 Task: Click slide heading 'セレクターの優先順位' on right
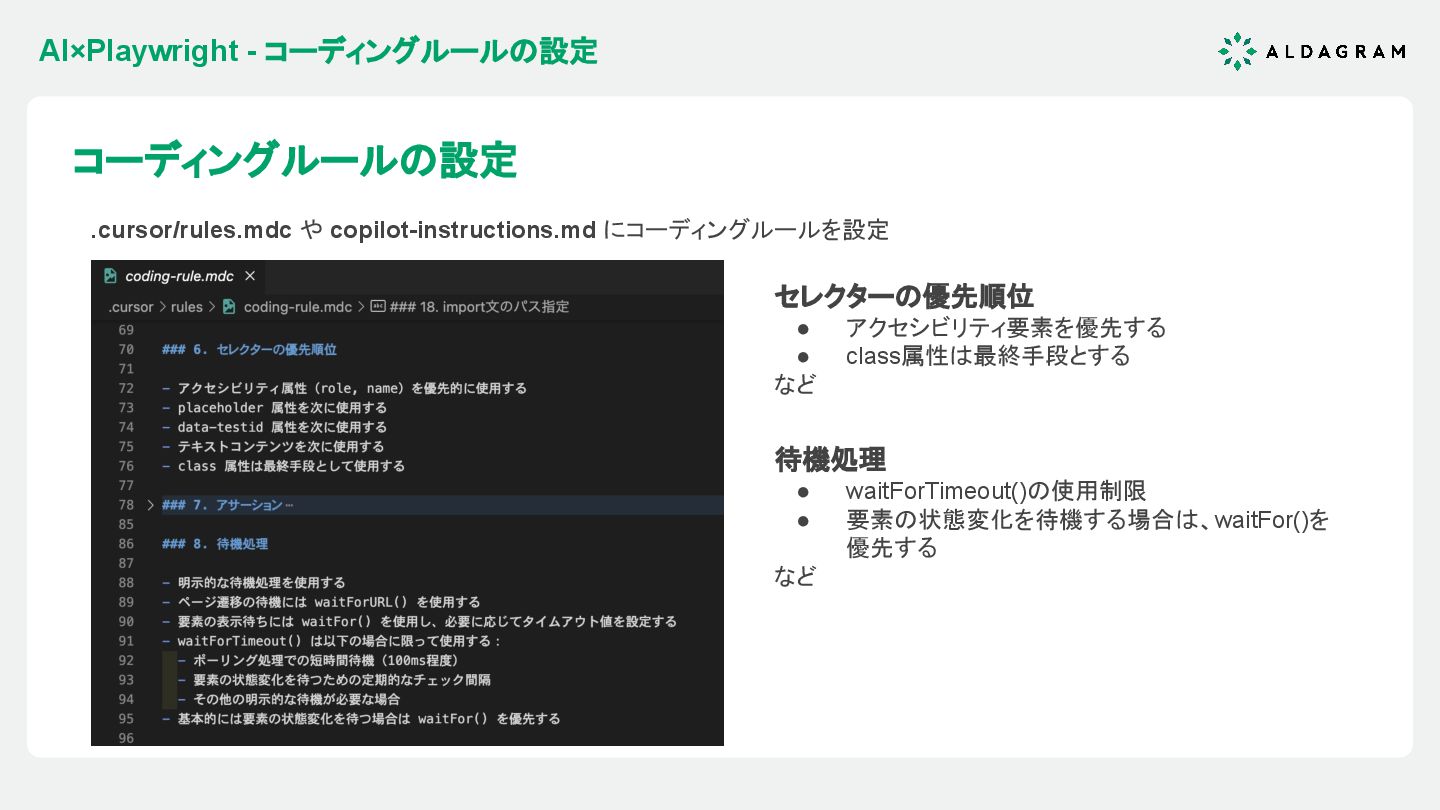coord(904,296)
